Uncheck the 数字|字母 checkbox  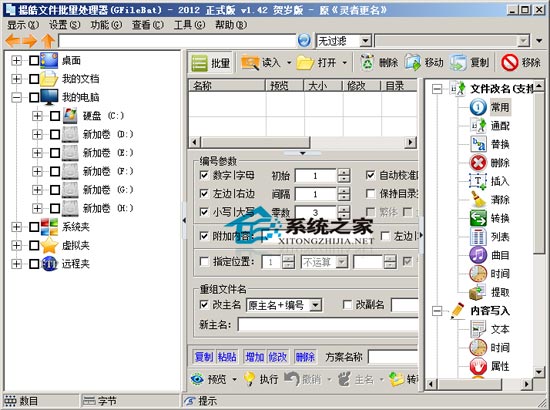(x=204, y=175)
